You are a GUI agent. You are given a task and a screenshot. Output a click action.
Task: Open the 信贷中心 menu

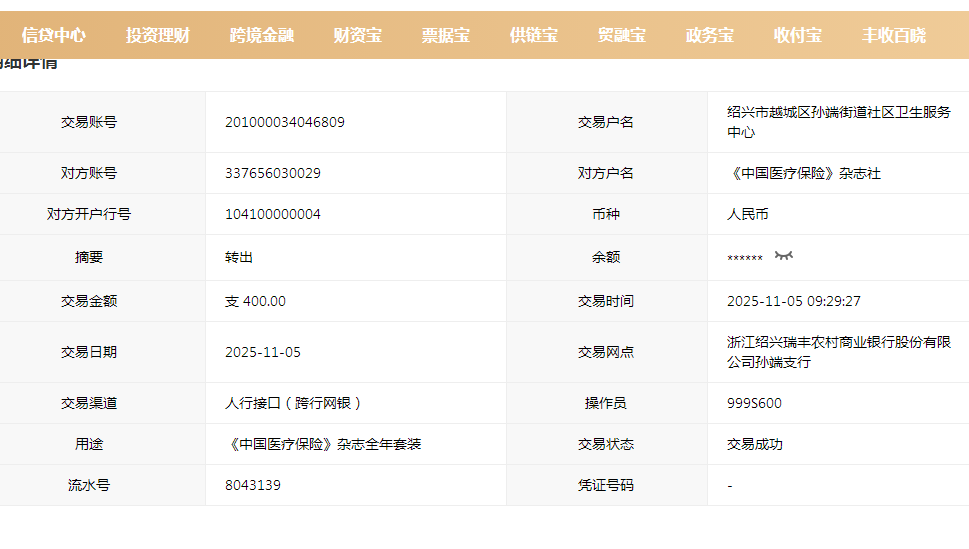[54, 35]
